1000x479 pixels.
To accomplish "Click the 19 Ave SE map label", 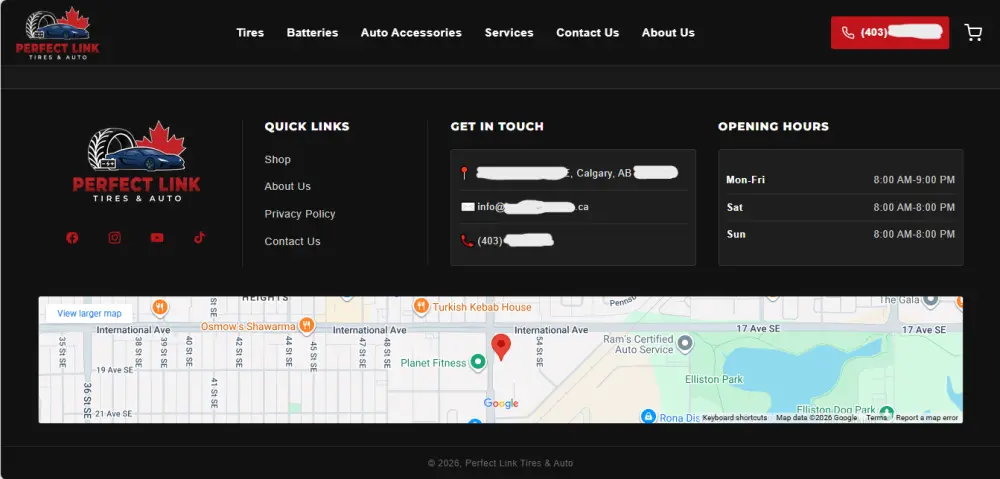I will (x=114, y=369).
